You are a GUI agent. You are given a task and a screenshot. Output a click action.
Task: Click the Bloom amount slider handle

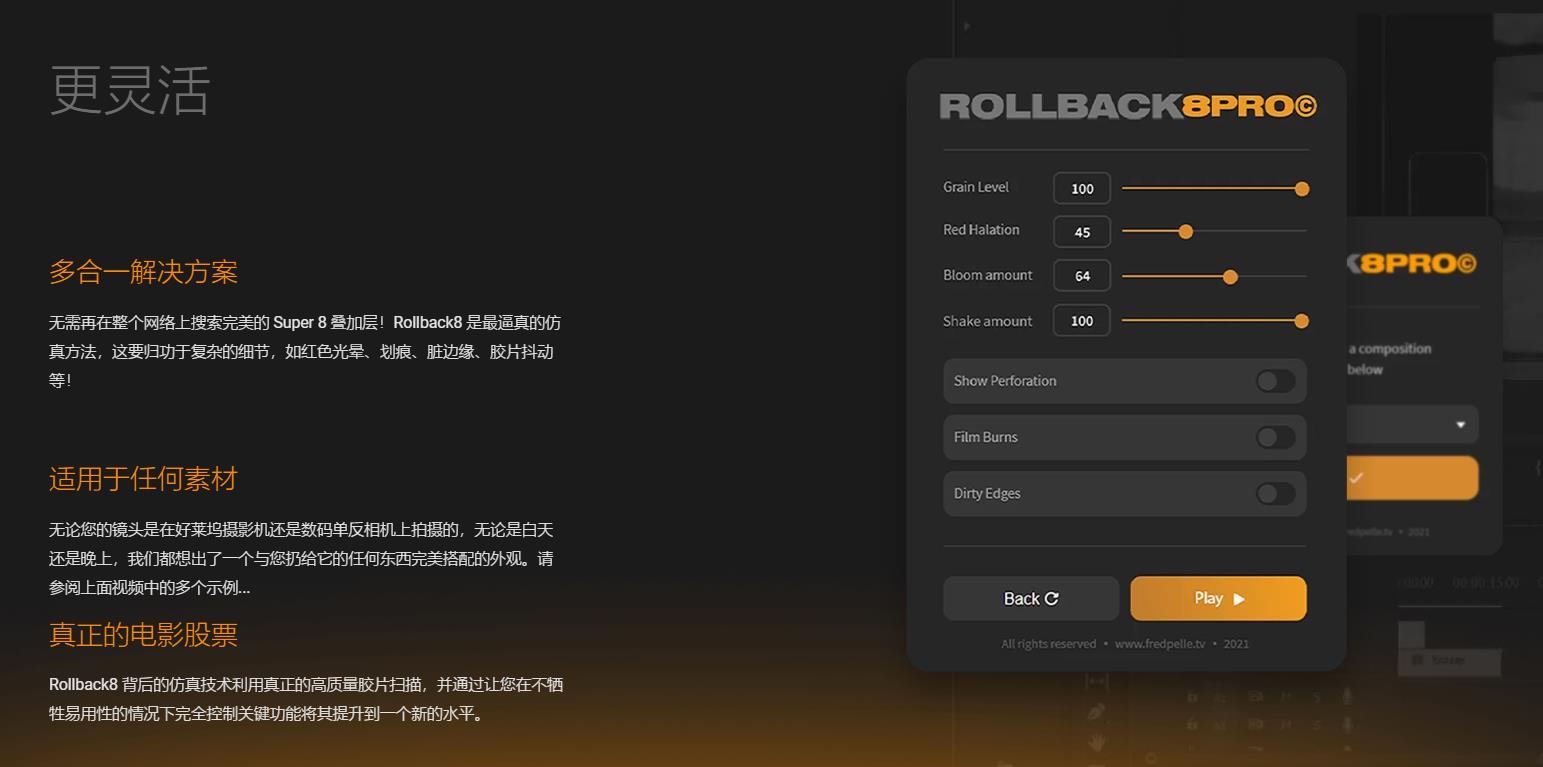point(1230,276)
